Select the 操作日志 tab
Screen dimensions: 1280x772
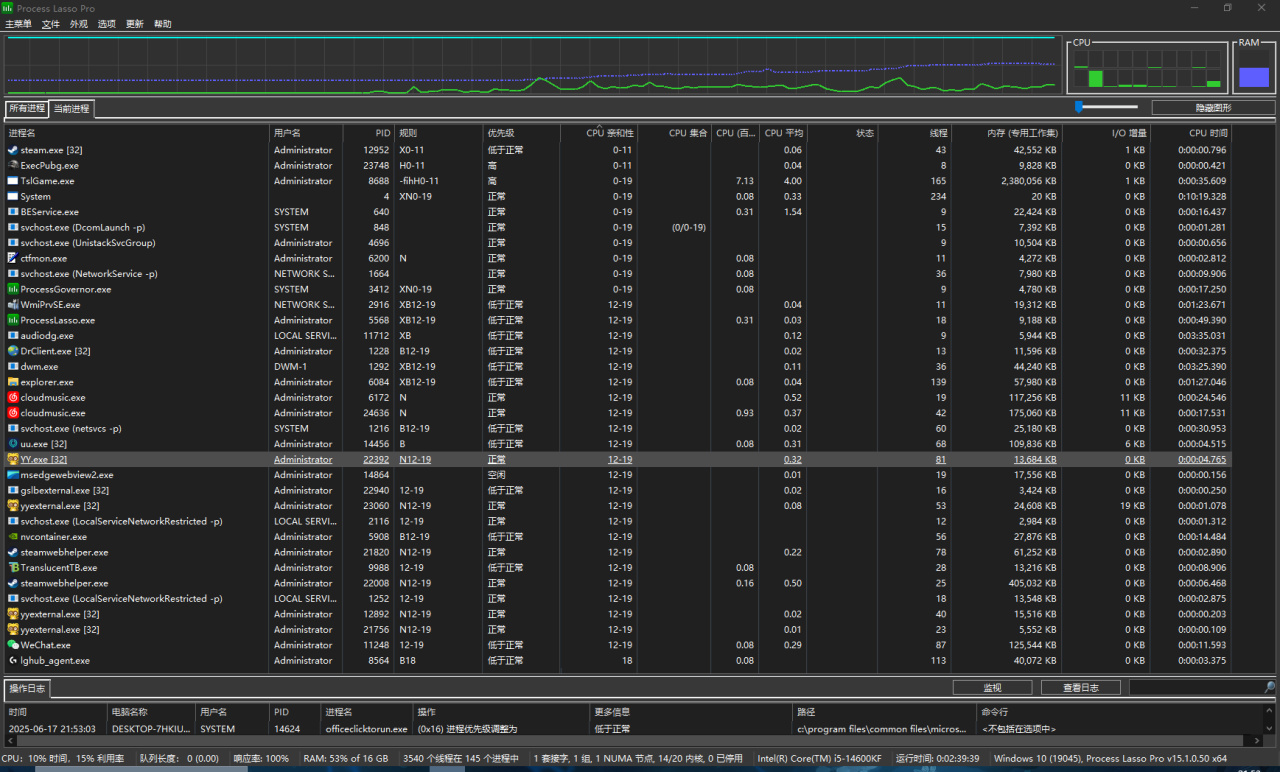[x=27, y=688]
